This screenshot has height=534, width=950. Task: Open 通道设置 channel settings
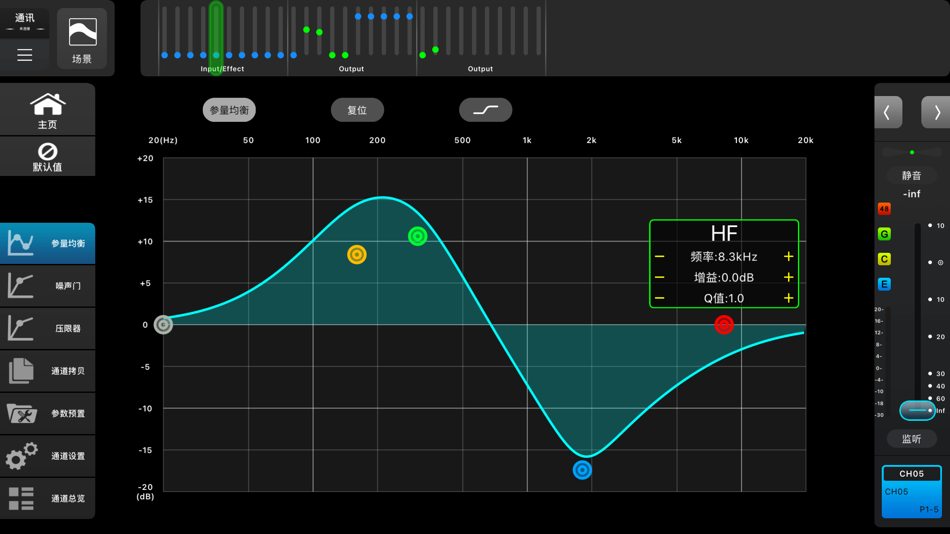[47, 456]
